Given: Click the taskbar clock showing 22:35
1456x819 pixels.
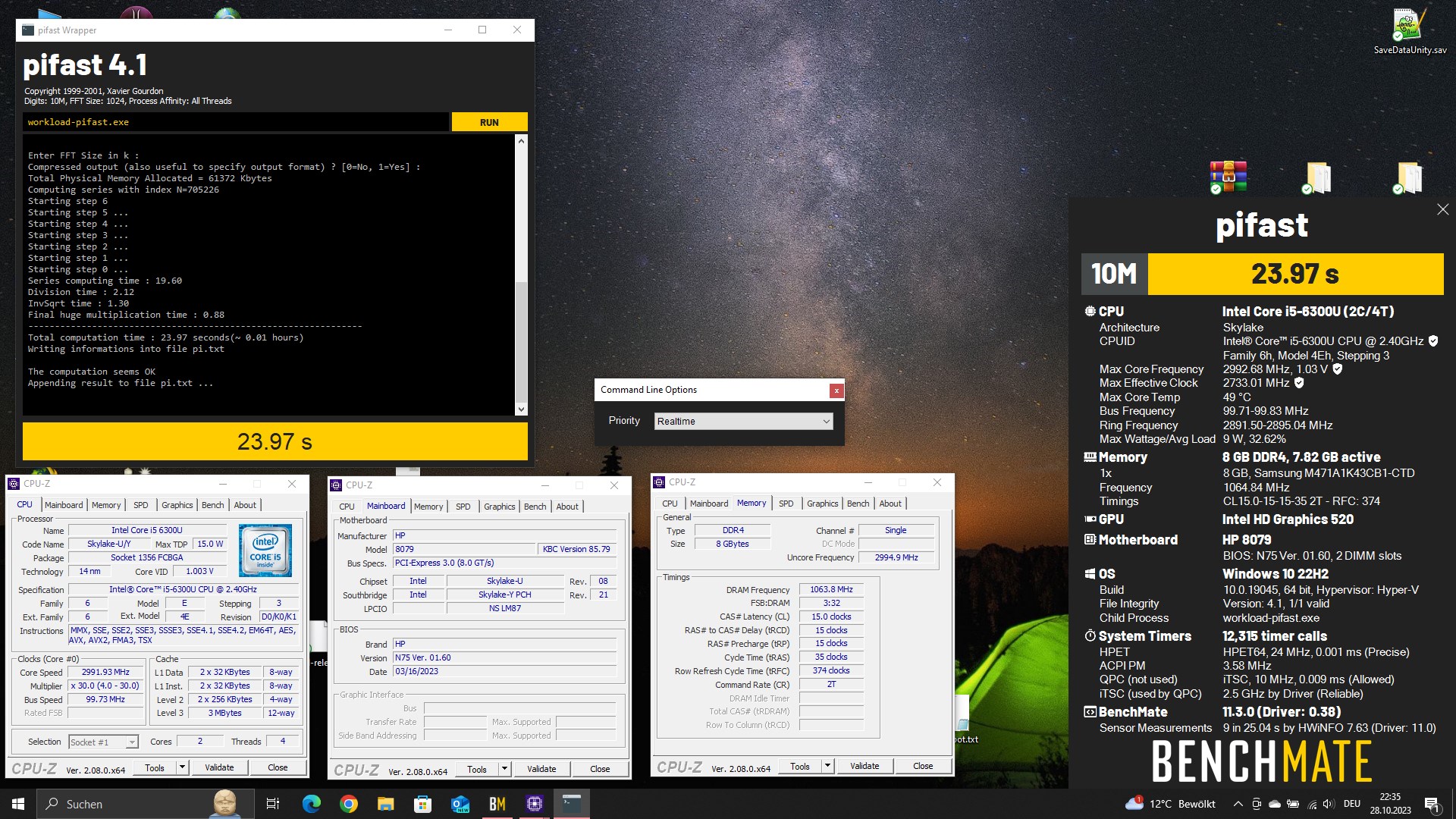Looking at the screenshot, I should [1390, 804].
